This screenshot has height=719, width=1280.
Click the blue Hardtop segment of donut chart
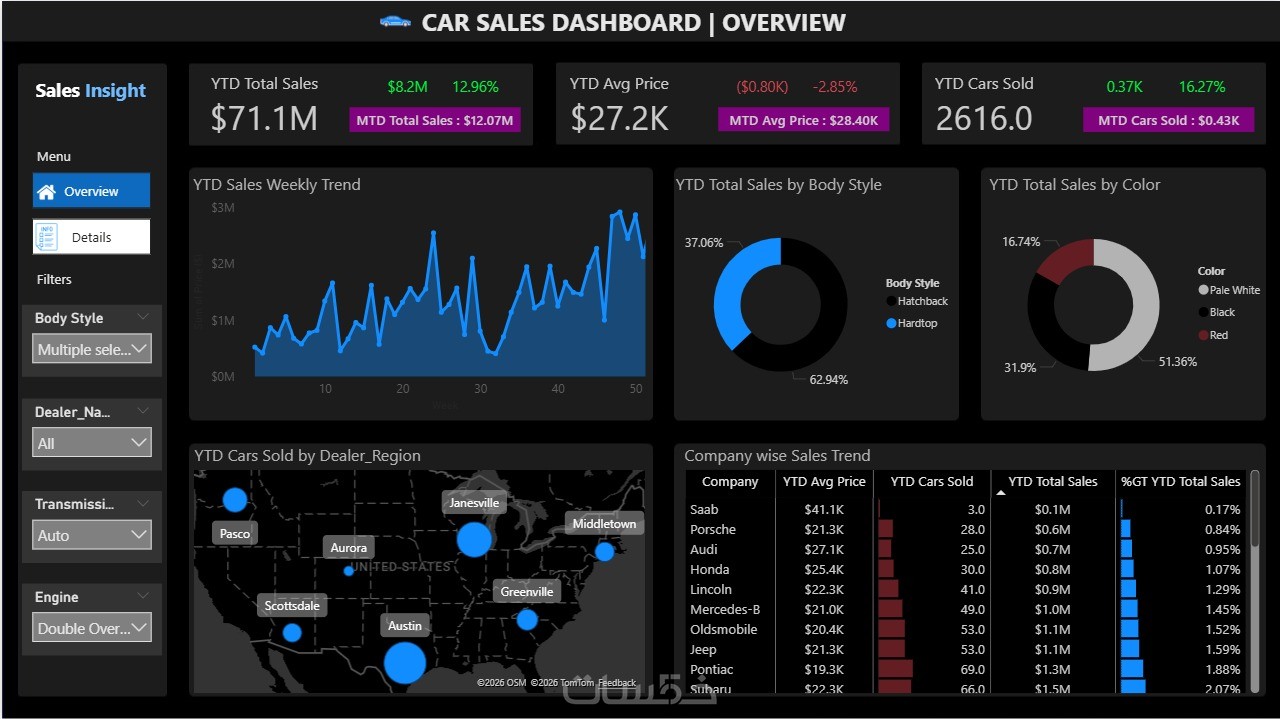(731, 292)
